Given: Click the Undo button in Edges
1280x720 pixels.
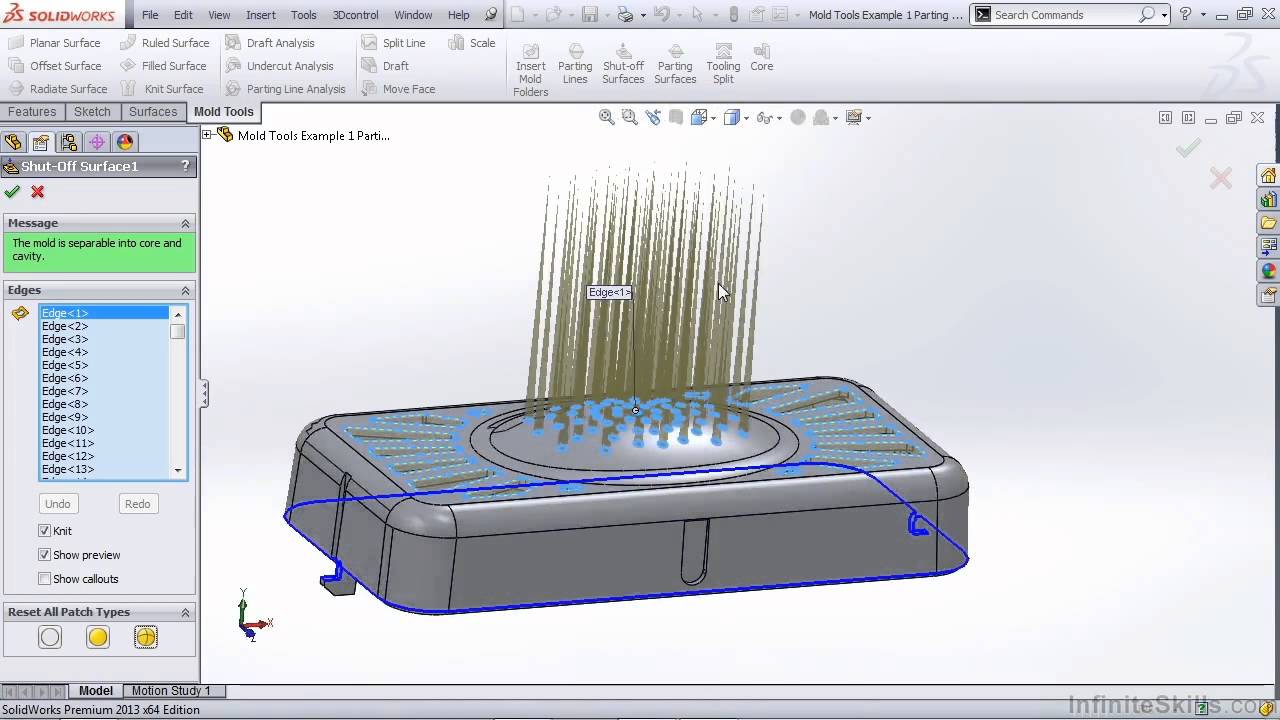Looking at the screenshot, I should coord(58,504).
